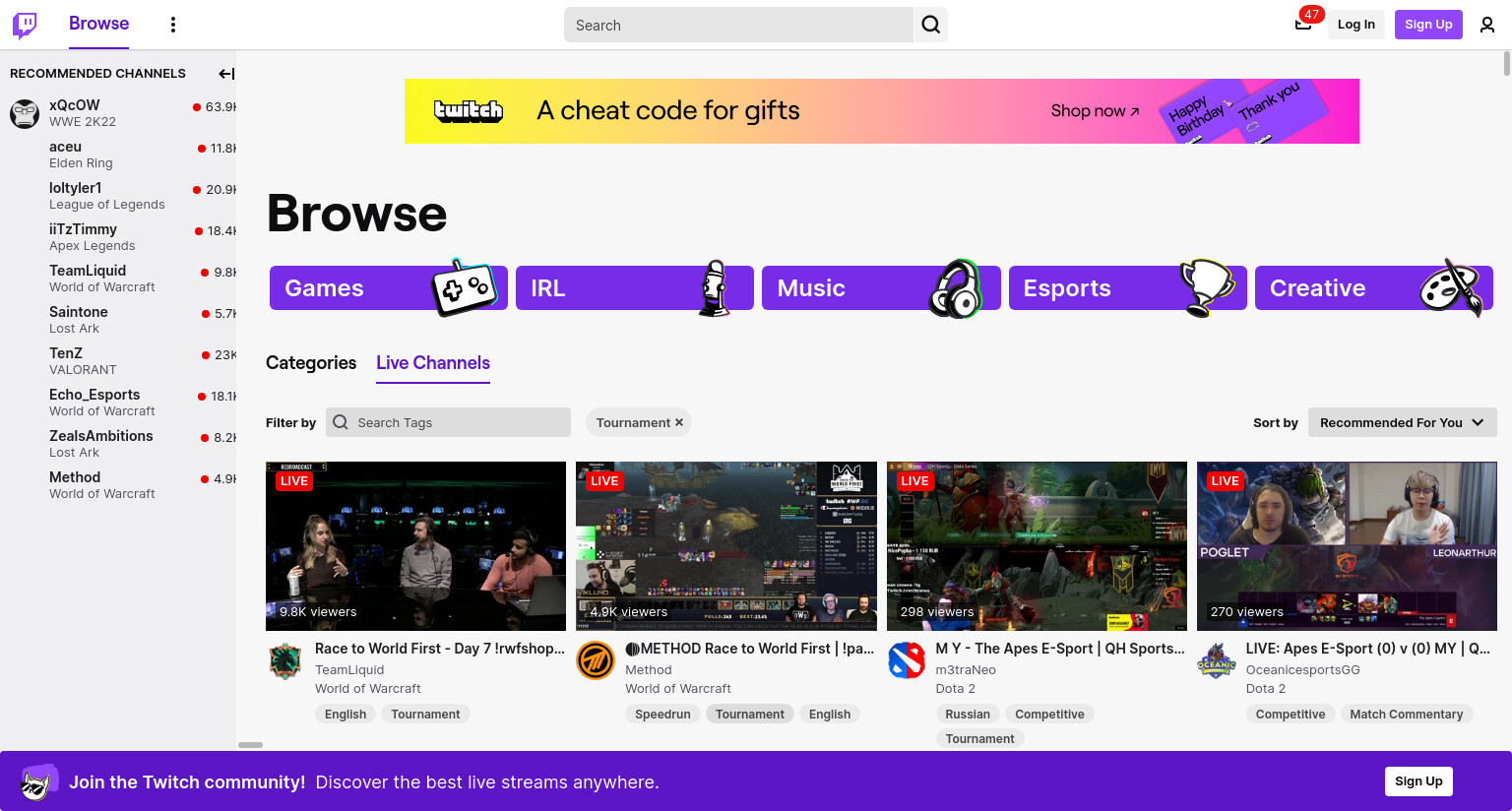Click Shop now in the gift banner

coord(1095,111)
